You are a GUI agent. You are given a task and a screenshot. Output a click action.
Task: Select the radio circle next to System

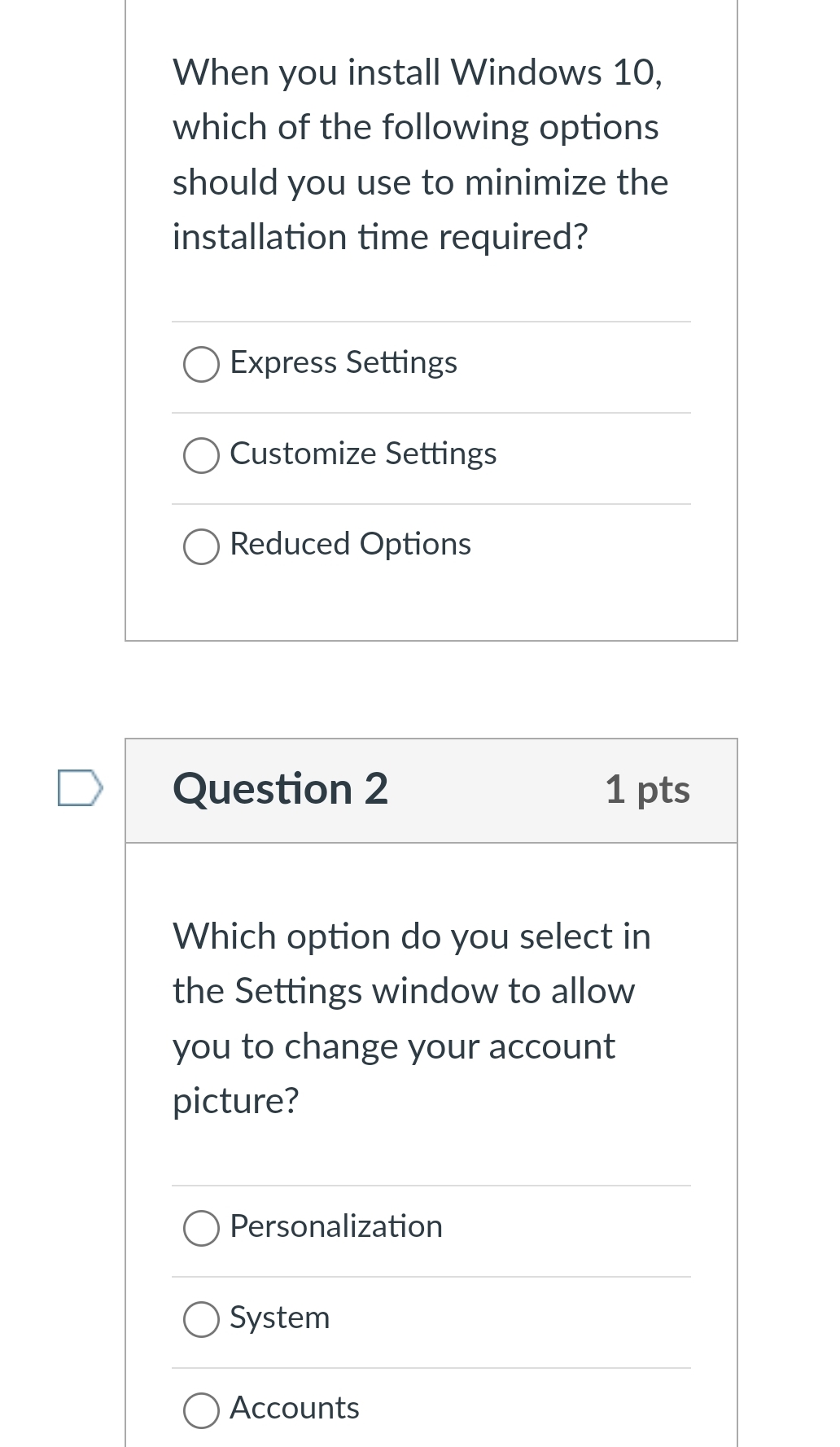200,1318
